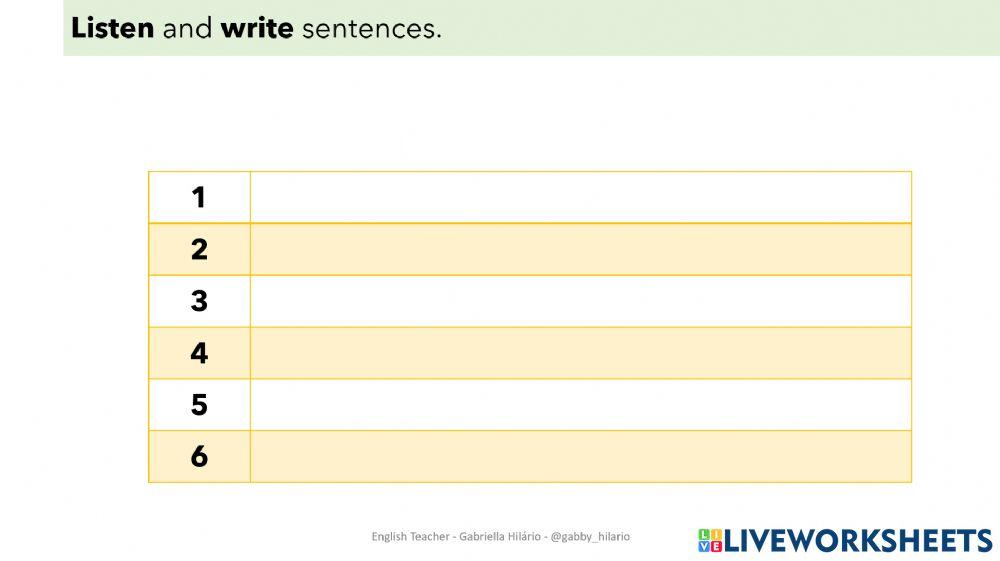The height and width of the screenshot is (561, 1000).
Task: Select the number 2 cell
Action: (x=199, y=249)
